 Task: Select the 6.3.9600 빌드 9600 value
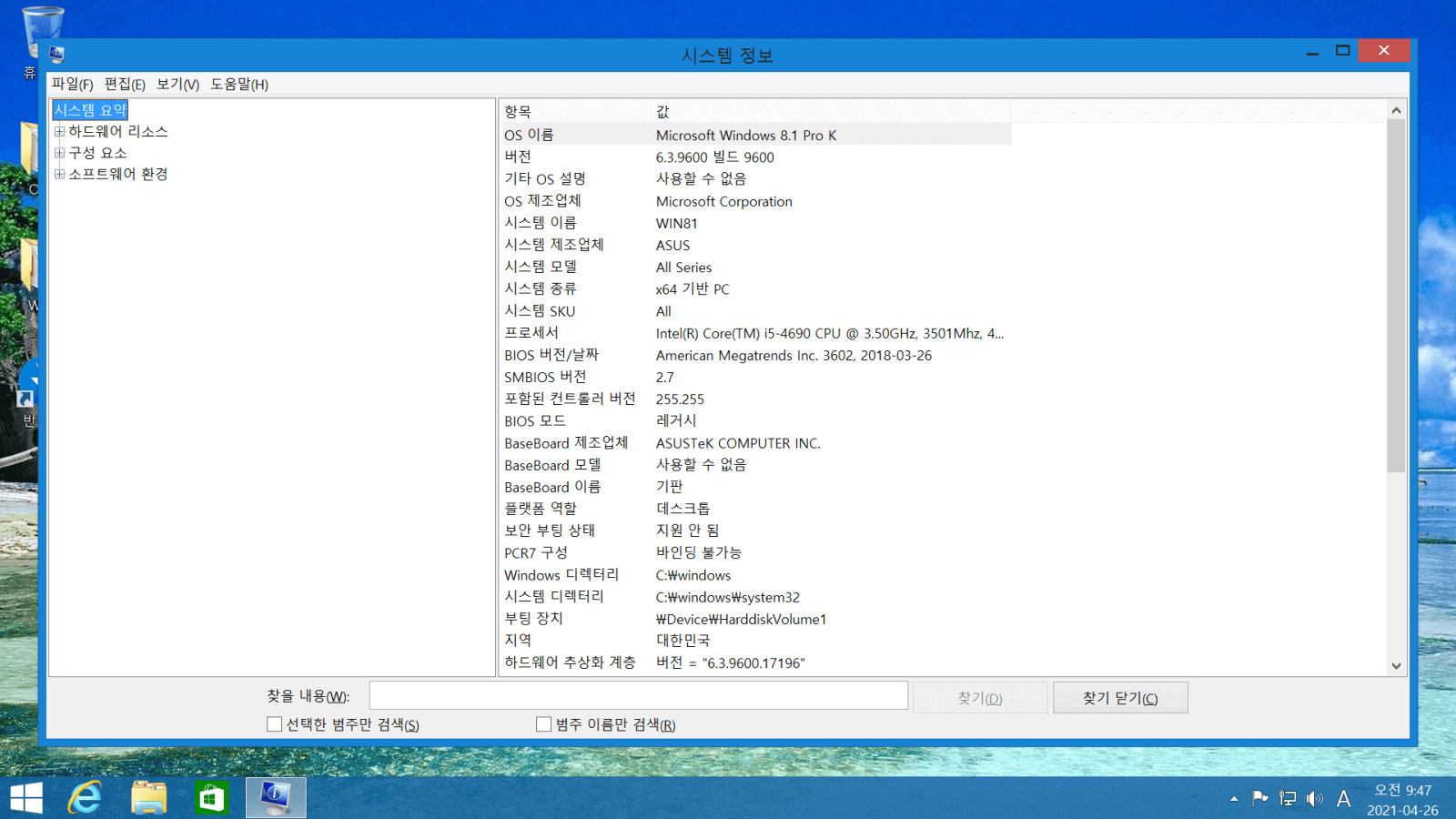pos(715,157)
